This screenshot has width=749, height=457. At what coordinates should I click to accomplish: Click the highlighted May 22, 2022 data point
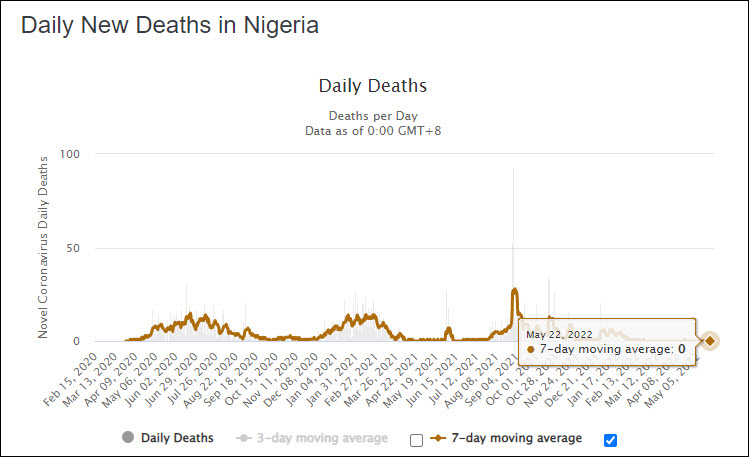[x=710, y=341]
